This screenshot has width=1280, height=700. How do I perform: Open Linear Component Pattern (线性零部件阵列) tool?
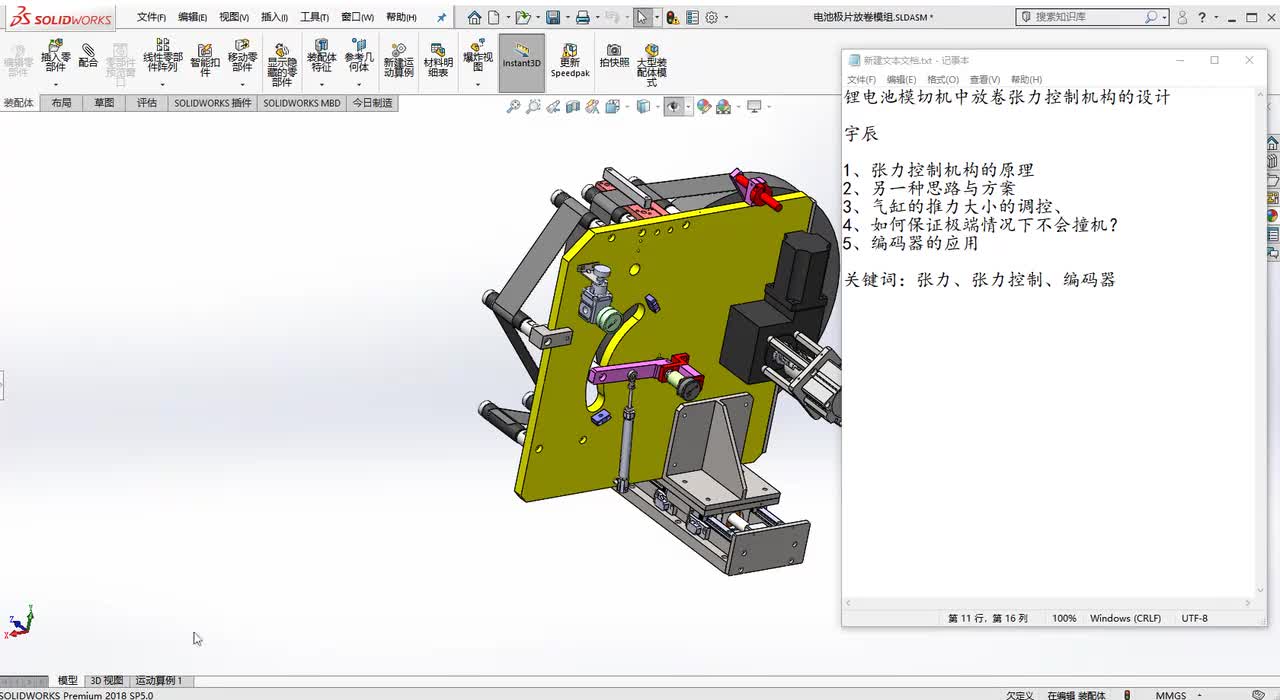coord(162,56)
